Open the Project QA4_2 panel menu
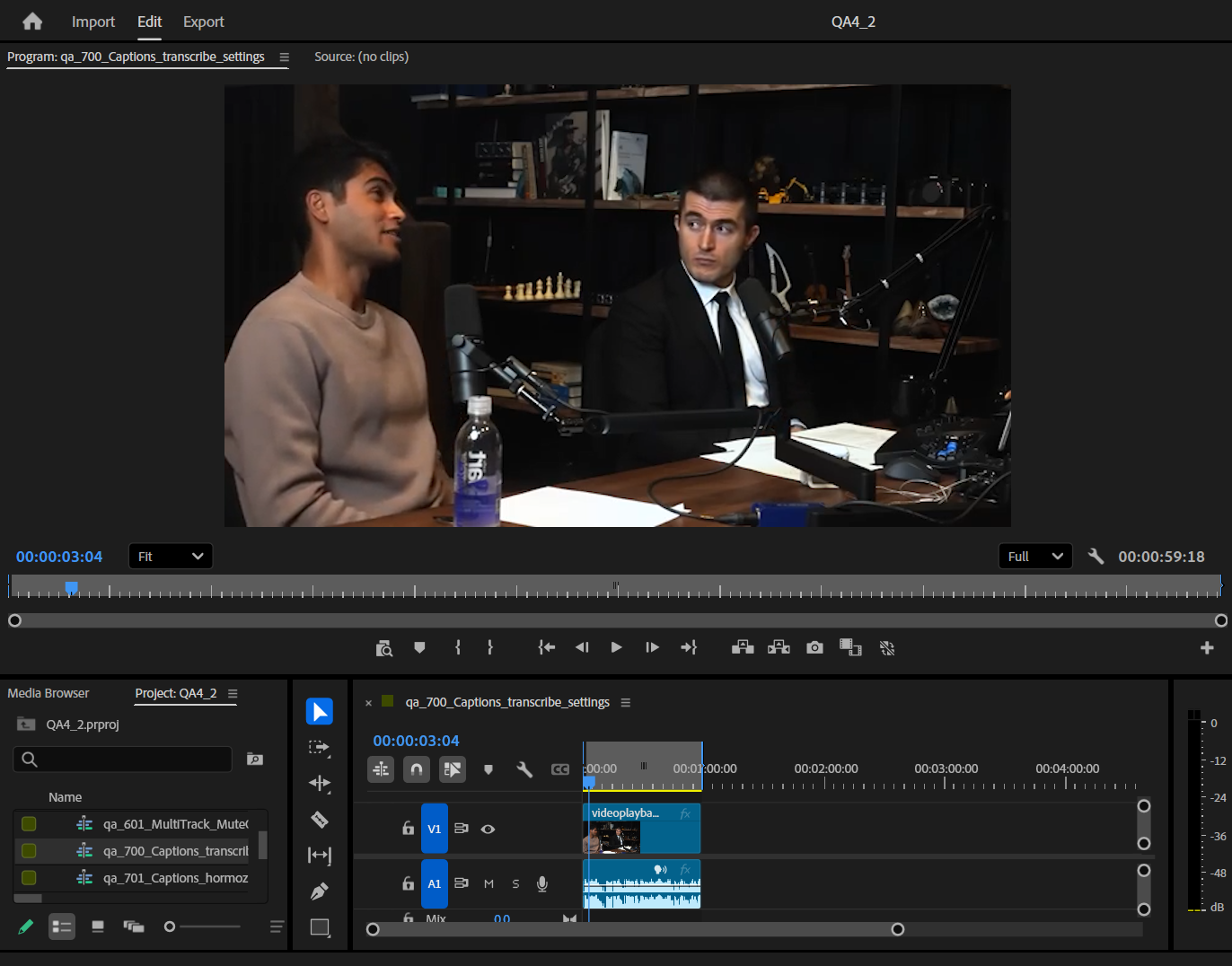Screen dimensions: 1232x966 point(233,694)
